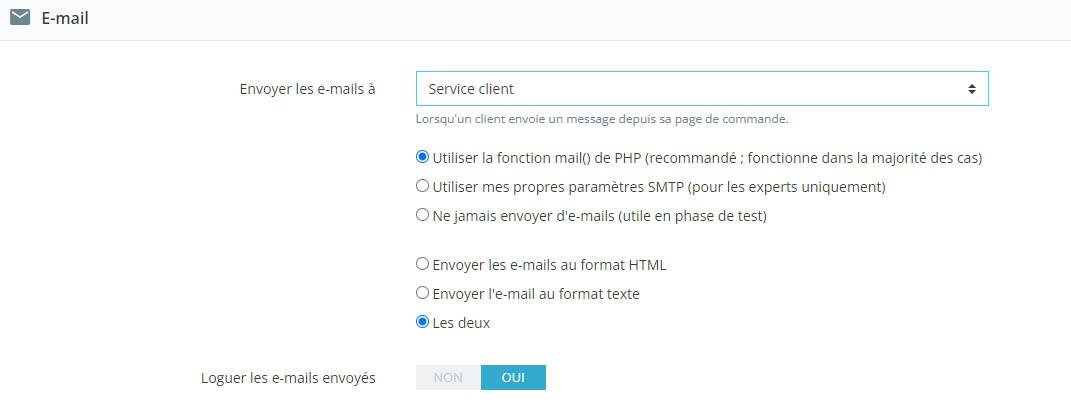Switch e-mail logging to OUI
Image resolution: width=1071 pixels, height=415 pixels.
513,378
